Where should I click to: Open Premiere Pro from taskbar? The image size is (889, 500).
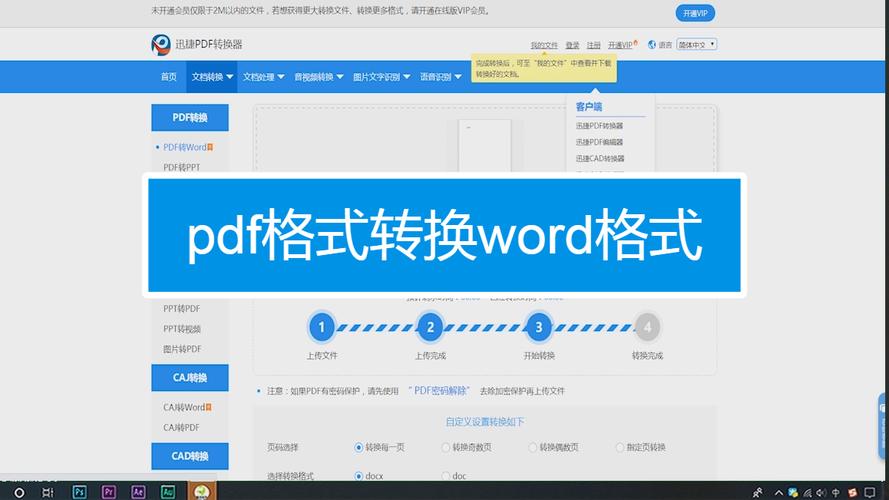(x=109, y=492)
